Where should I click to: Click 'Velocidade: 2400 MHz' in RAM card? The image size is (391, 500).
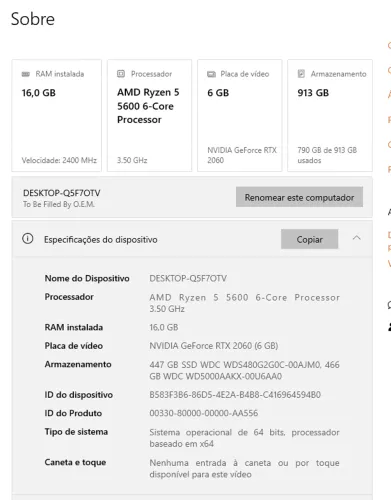point(59,160)
